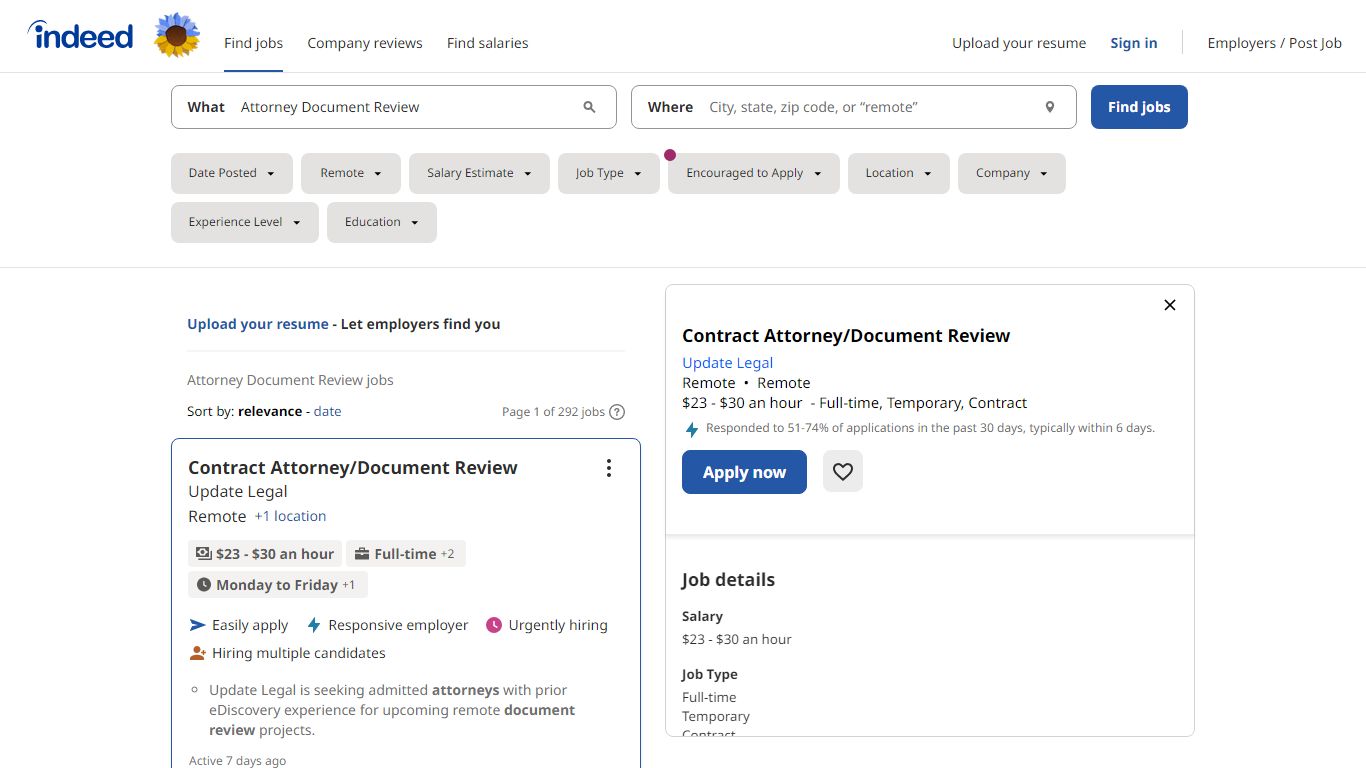Expand the Encouraged to Apply filter
Viewport: 1366px width, 768px height.
[754, 173]
